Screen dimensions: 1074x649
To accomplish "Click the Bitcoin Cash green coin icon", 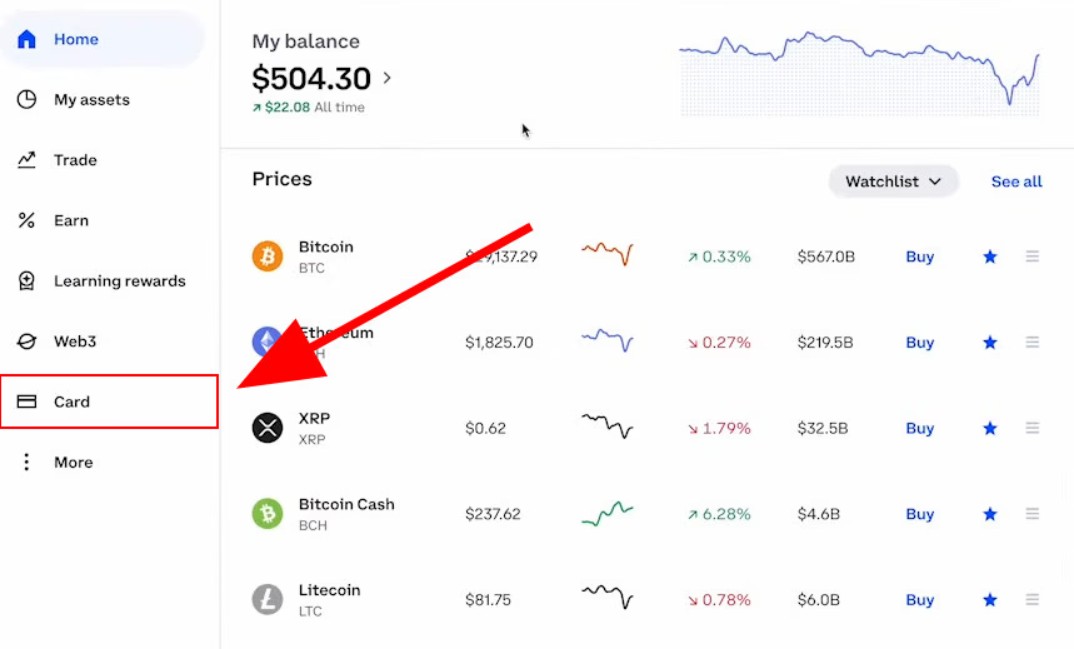I will coord(267,514).
